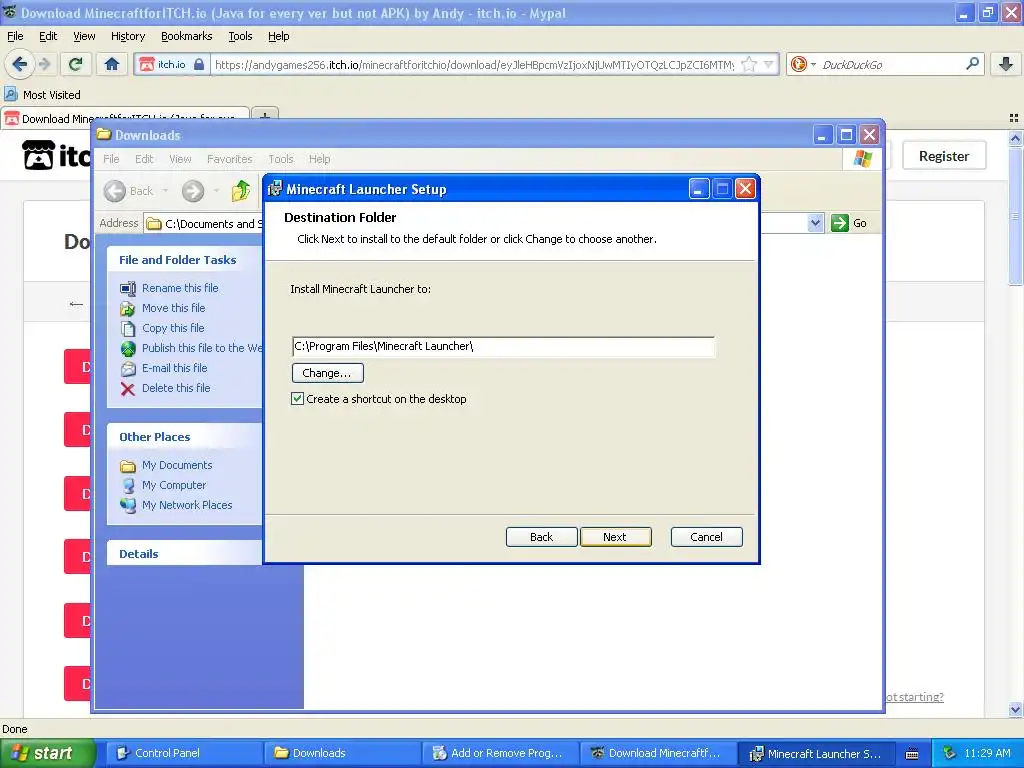Click Next in the Minecraft Launcher Setup
1024x768 pixels.
click(x=615, y=537)
